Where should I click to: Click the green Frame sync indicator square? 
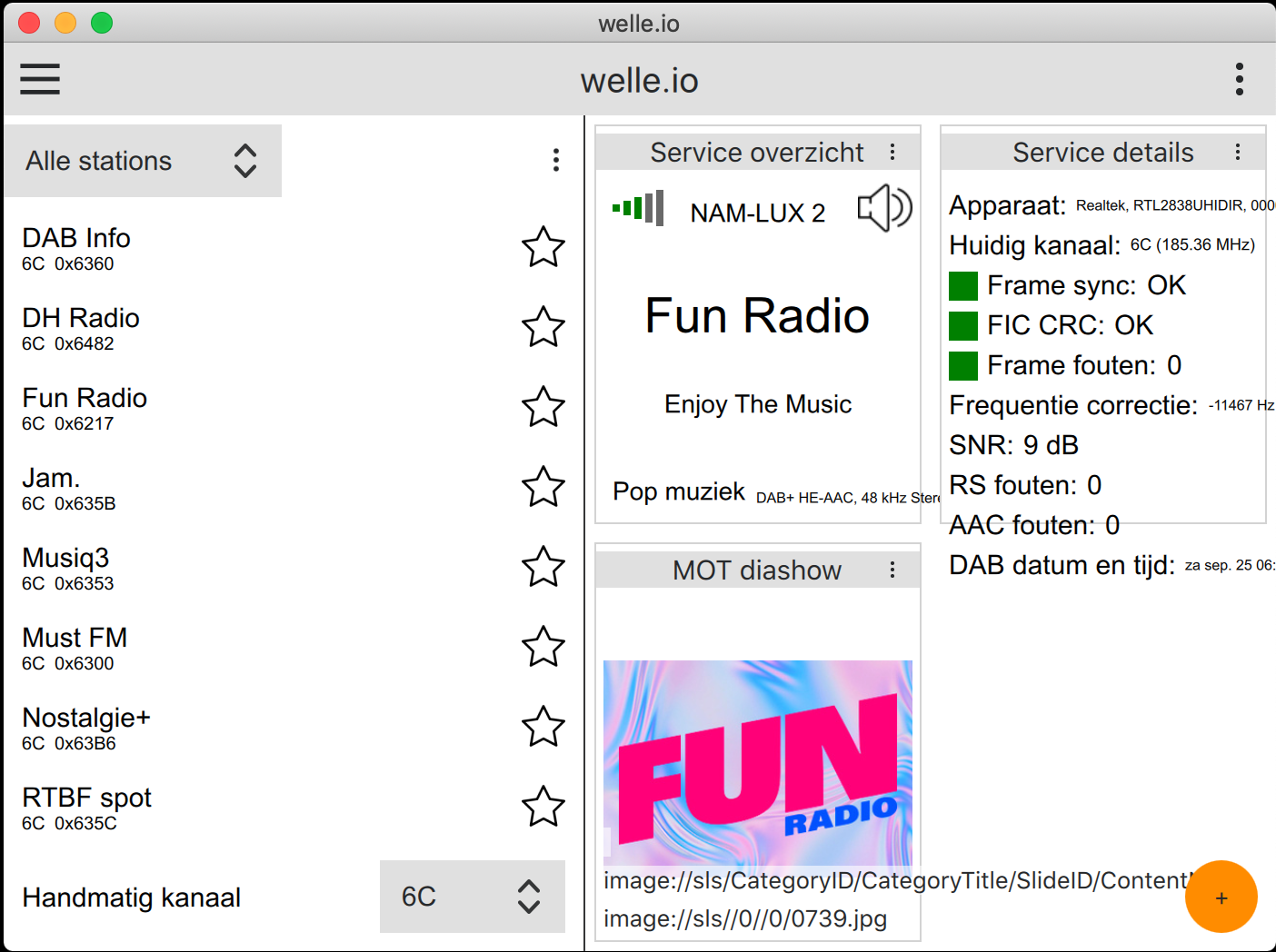pyautogui.click(x=963, y=285)
